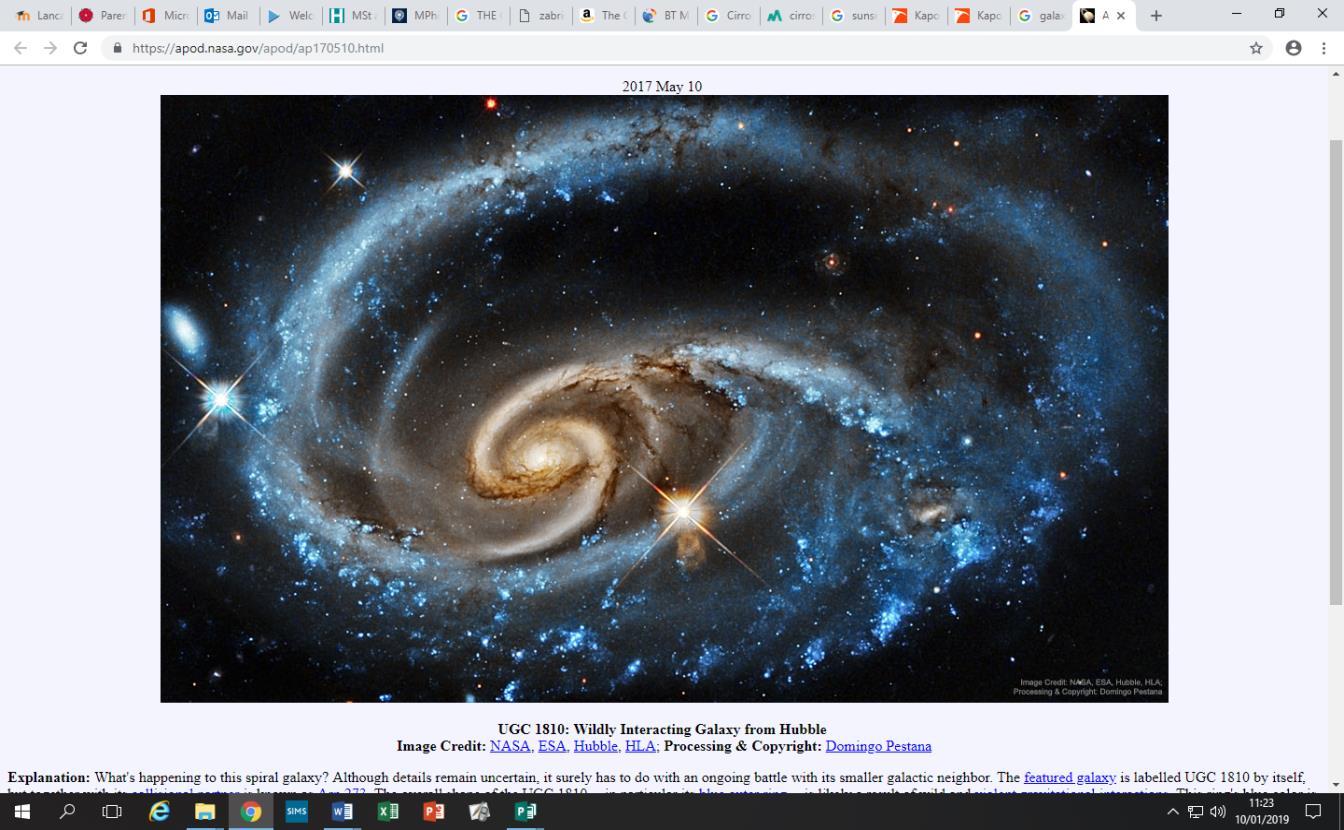Switch to the green-icon cirro tab
Viewport: 1344px width, 830px height.
(x=789, y=15)
